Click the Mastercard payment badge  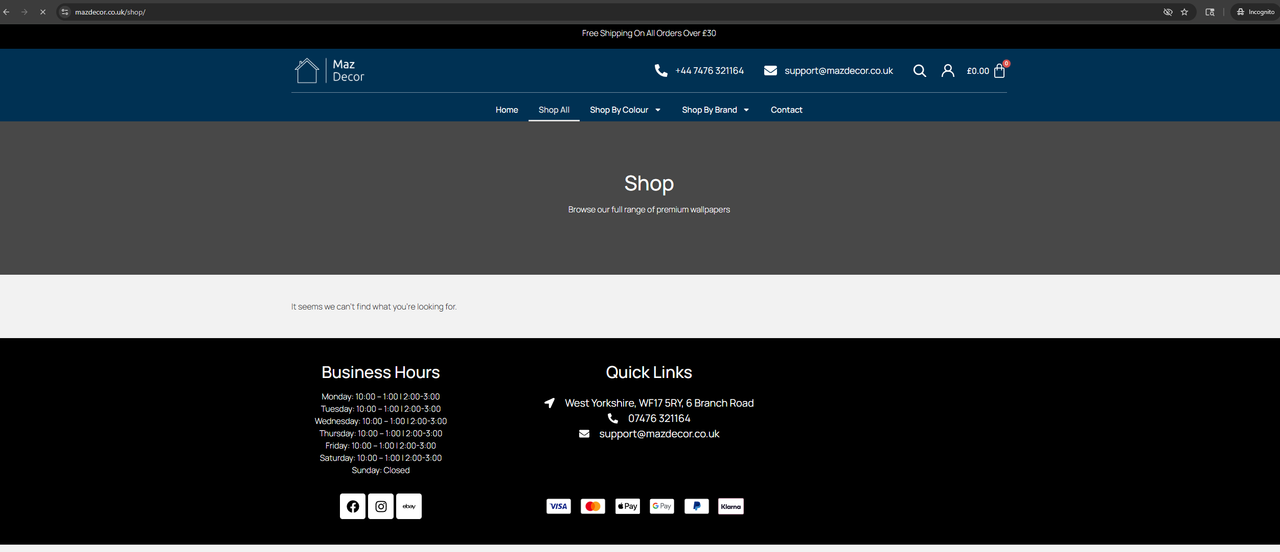(x=593, y=507)
